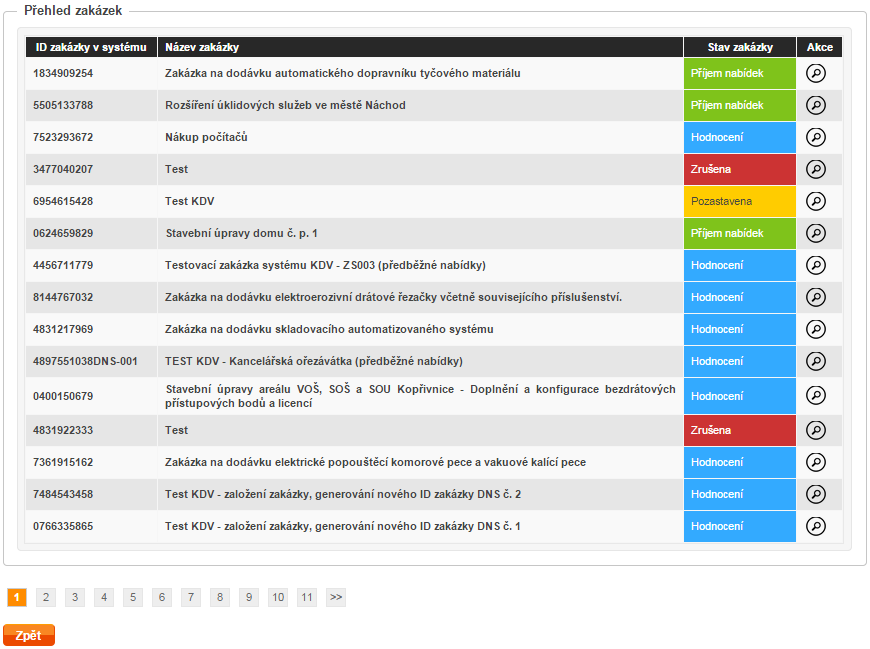Click 'Hodnocení' status for order 7361915162
This screenshot has height=649, width=870.
point(740,462)
